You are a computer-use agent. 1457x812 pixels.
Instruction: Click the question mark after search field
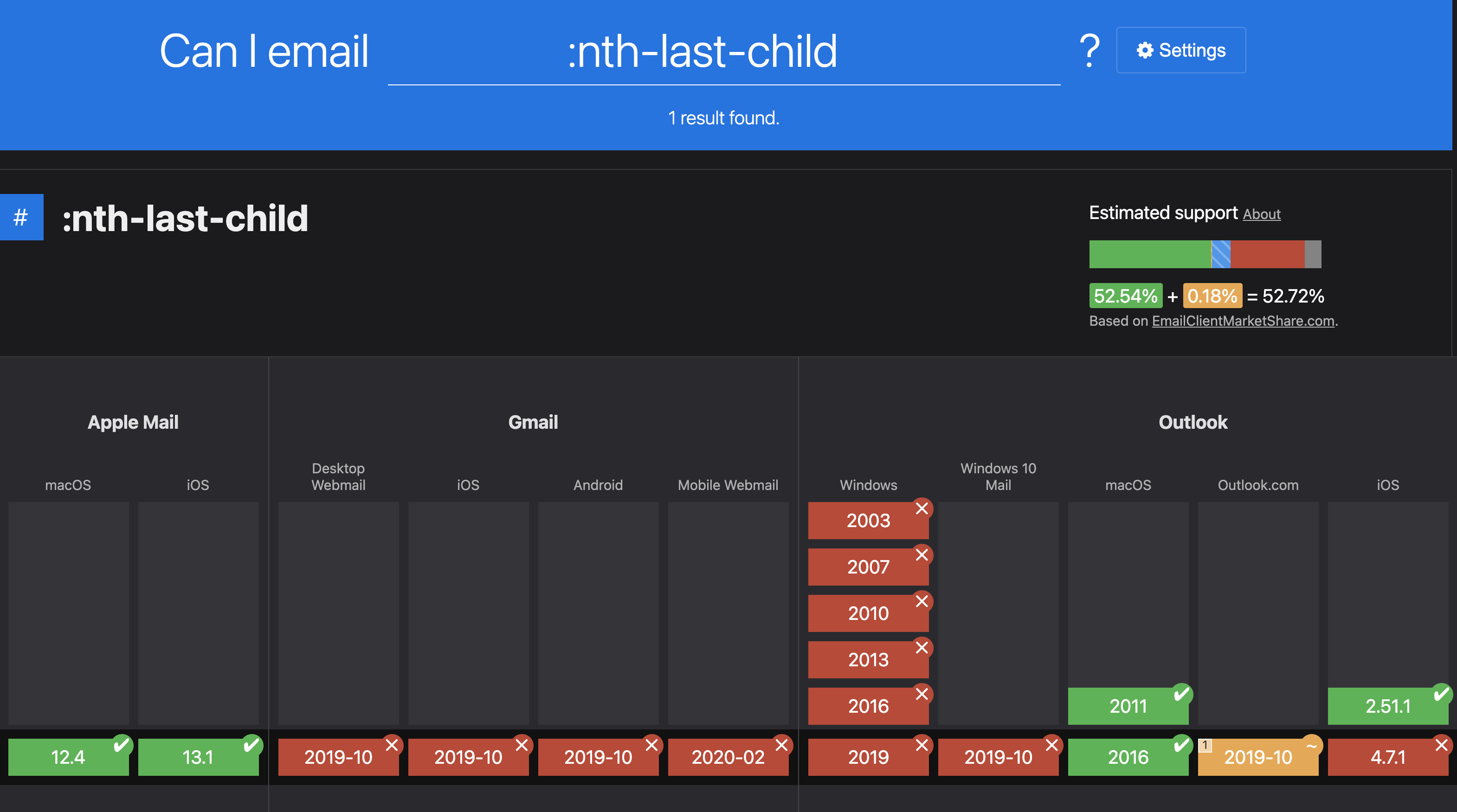[x=1089, y=50]
